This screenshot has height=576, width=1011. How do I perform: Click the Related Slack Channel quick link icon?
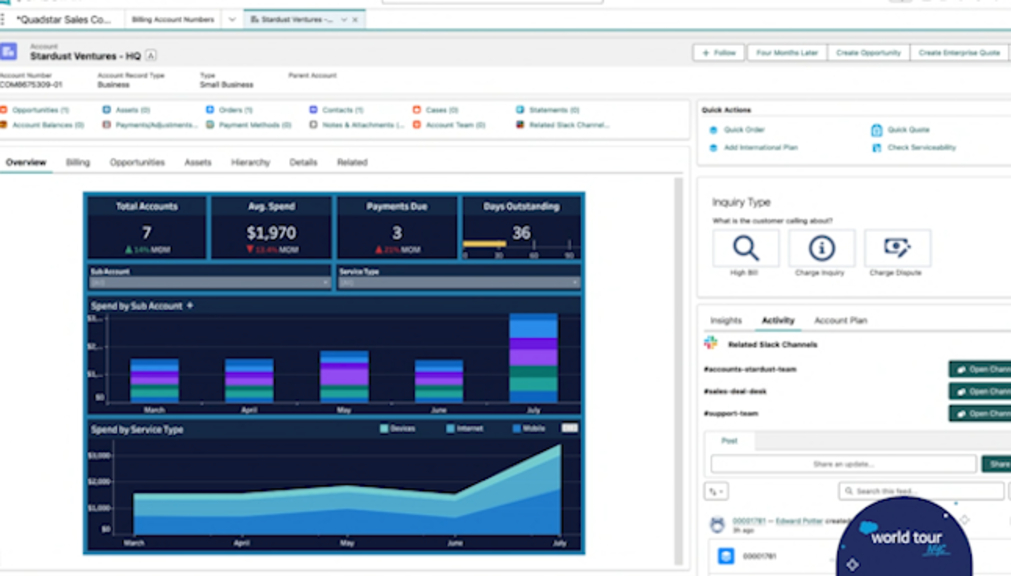(x=520, y=125)
